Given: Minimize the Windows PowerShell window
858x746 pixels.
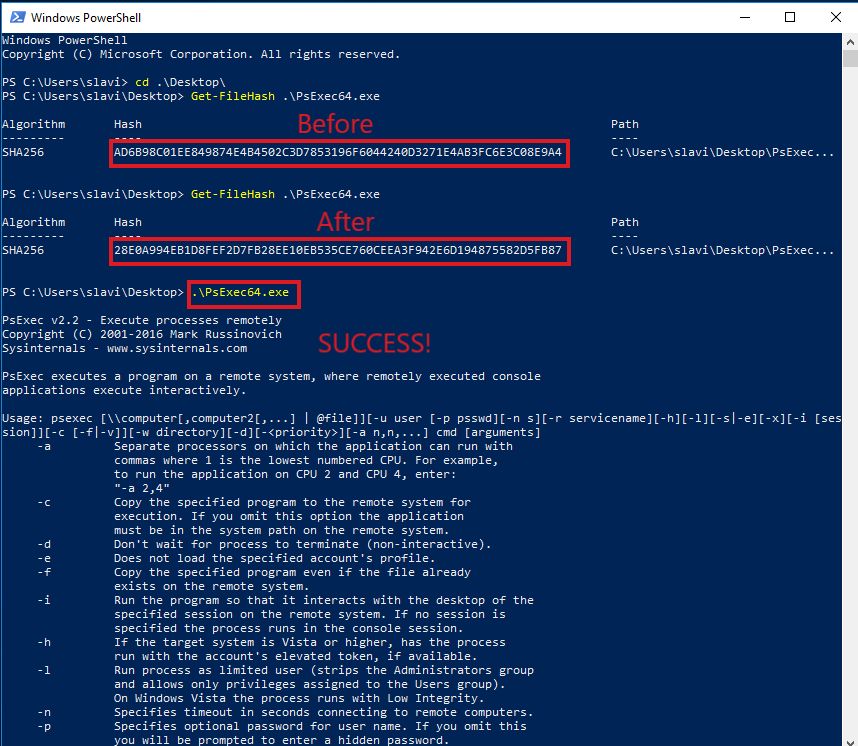Looking at the screenshot, I should (745, 17).
